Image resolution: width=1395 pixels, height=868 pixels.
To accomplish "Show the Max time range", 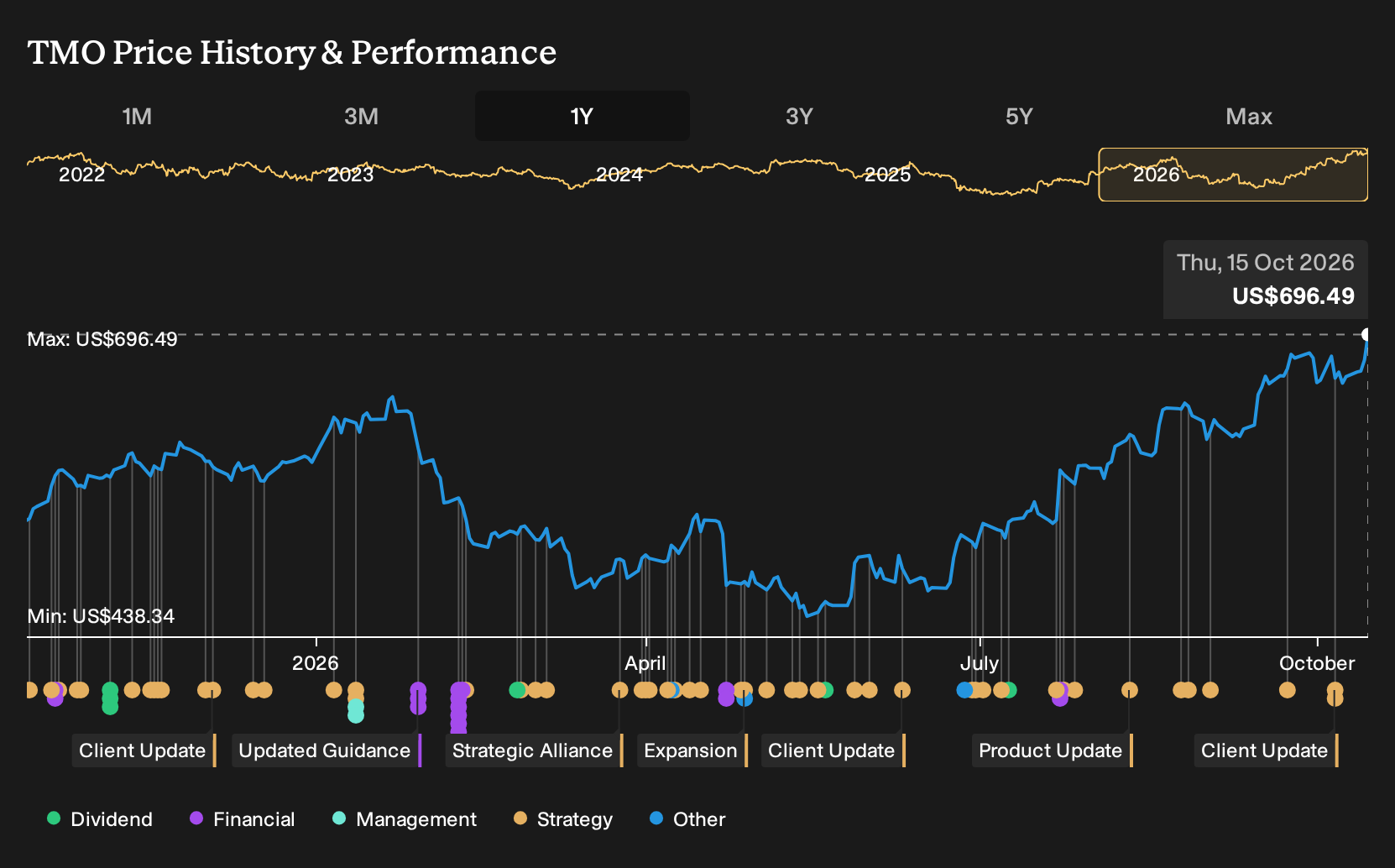I will click(x=1249, y=116).
